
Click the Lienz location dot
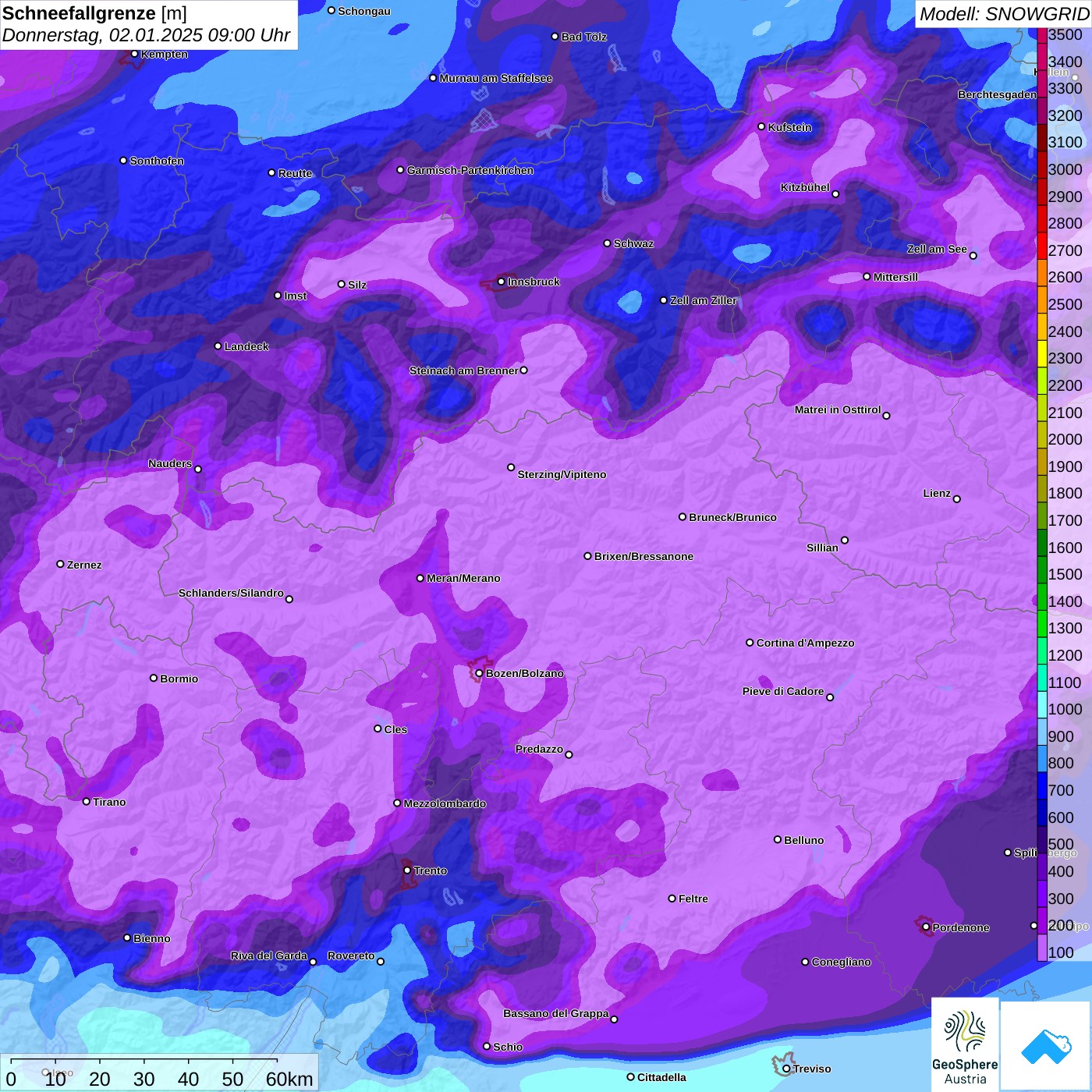[957, 499]
